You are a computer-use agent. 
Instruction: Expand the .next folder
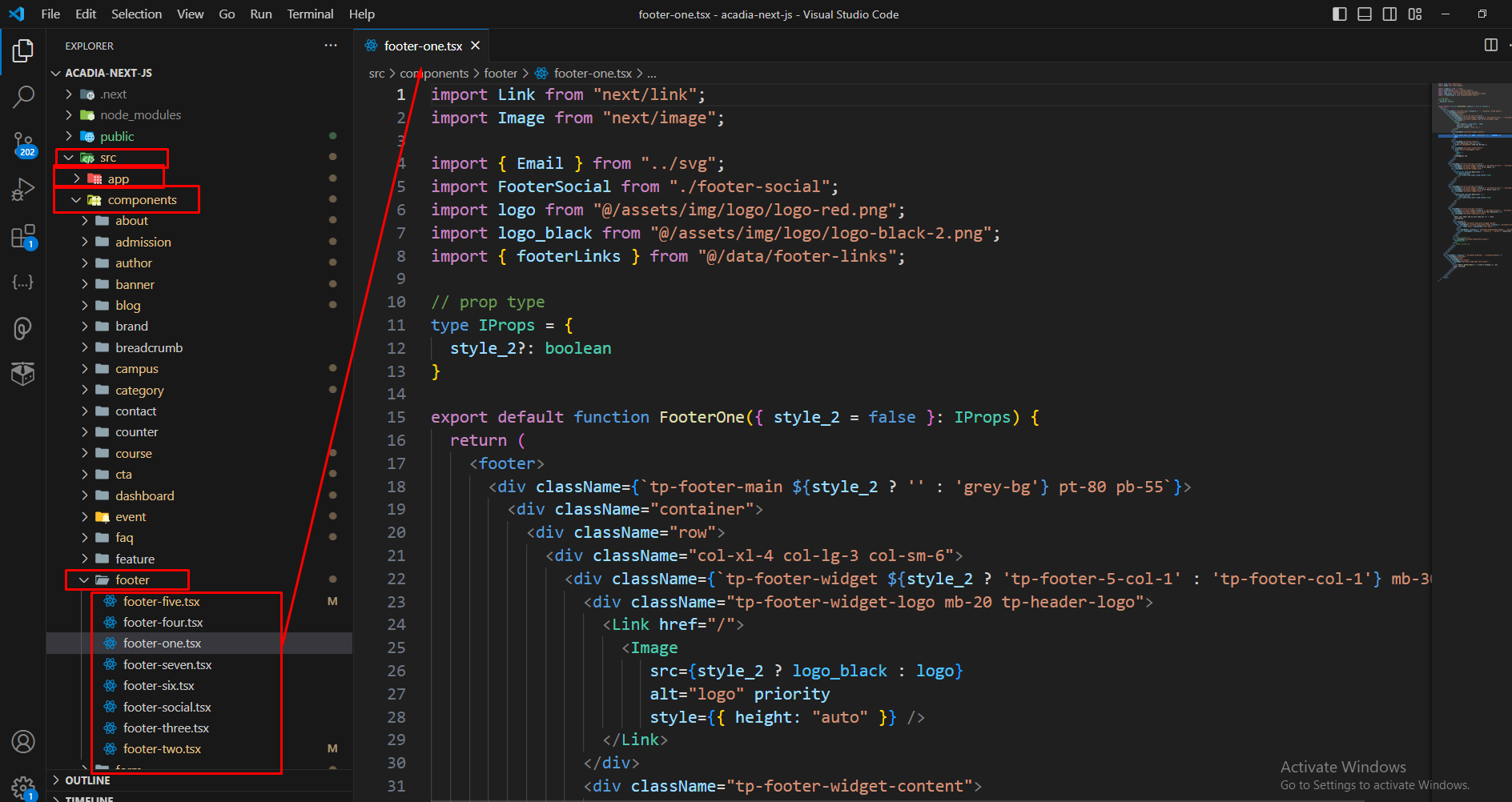(x=69, y=94)
